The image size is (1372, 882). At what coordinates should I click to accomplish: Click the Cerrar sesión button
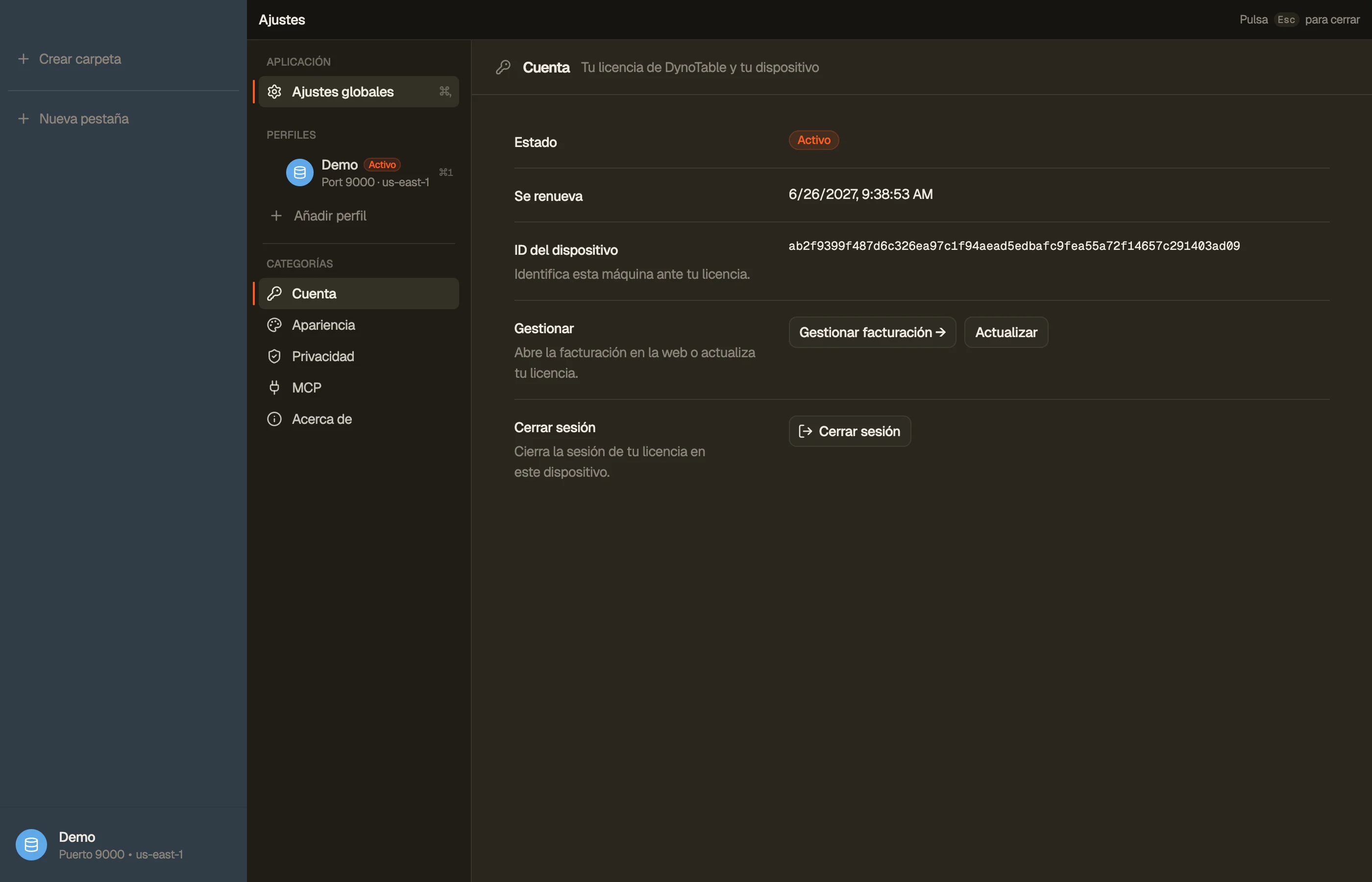pos(850,431)
